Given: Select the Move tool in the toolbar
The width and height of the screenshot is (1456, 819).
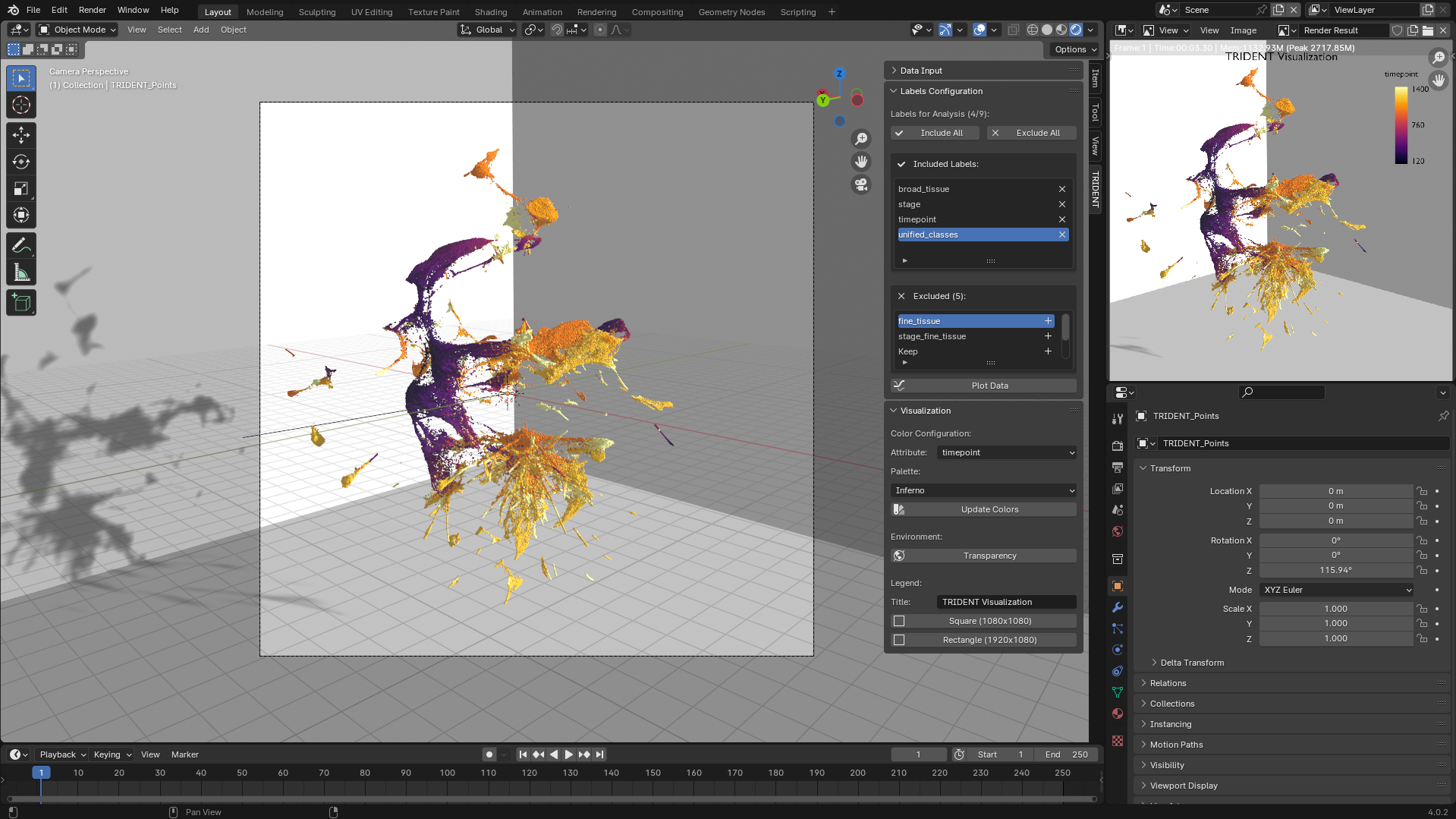Looking at the screenshot, I should [x=21, y=135].
